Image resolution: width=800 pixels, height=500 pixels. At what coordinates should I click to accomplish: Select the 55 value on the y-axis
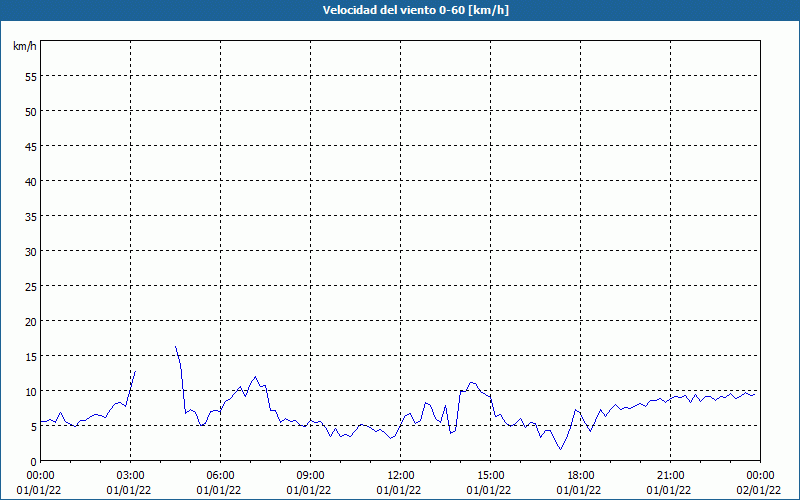click(31, 77)
